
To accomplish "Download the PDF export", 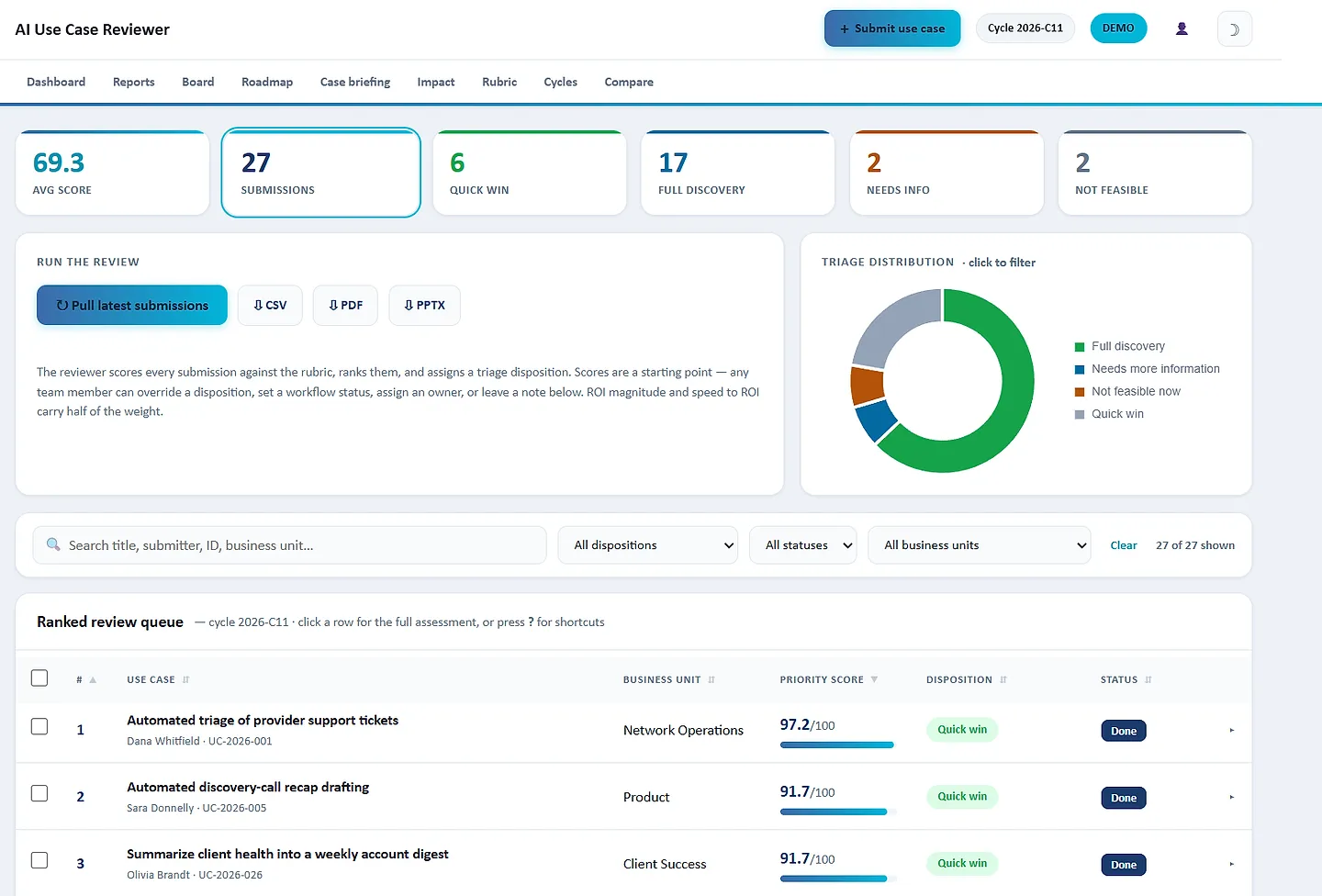I will tap(345, 306).
